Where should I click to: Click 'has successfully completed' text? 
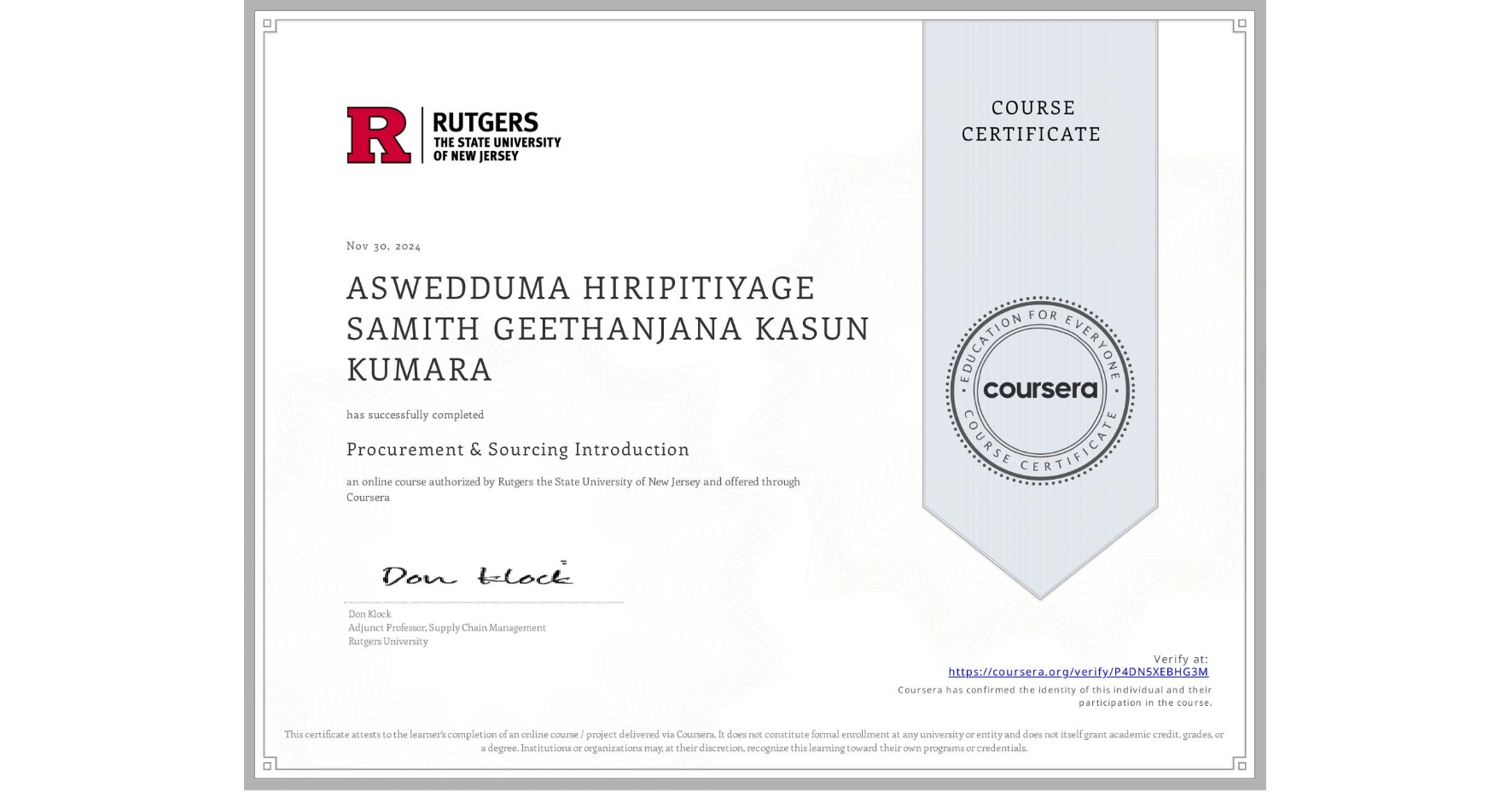coord(415,415)
